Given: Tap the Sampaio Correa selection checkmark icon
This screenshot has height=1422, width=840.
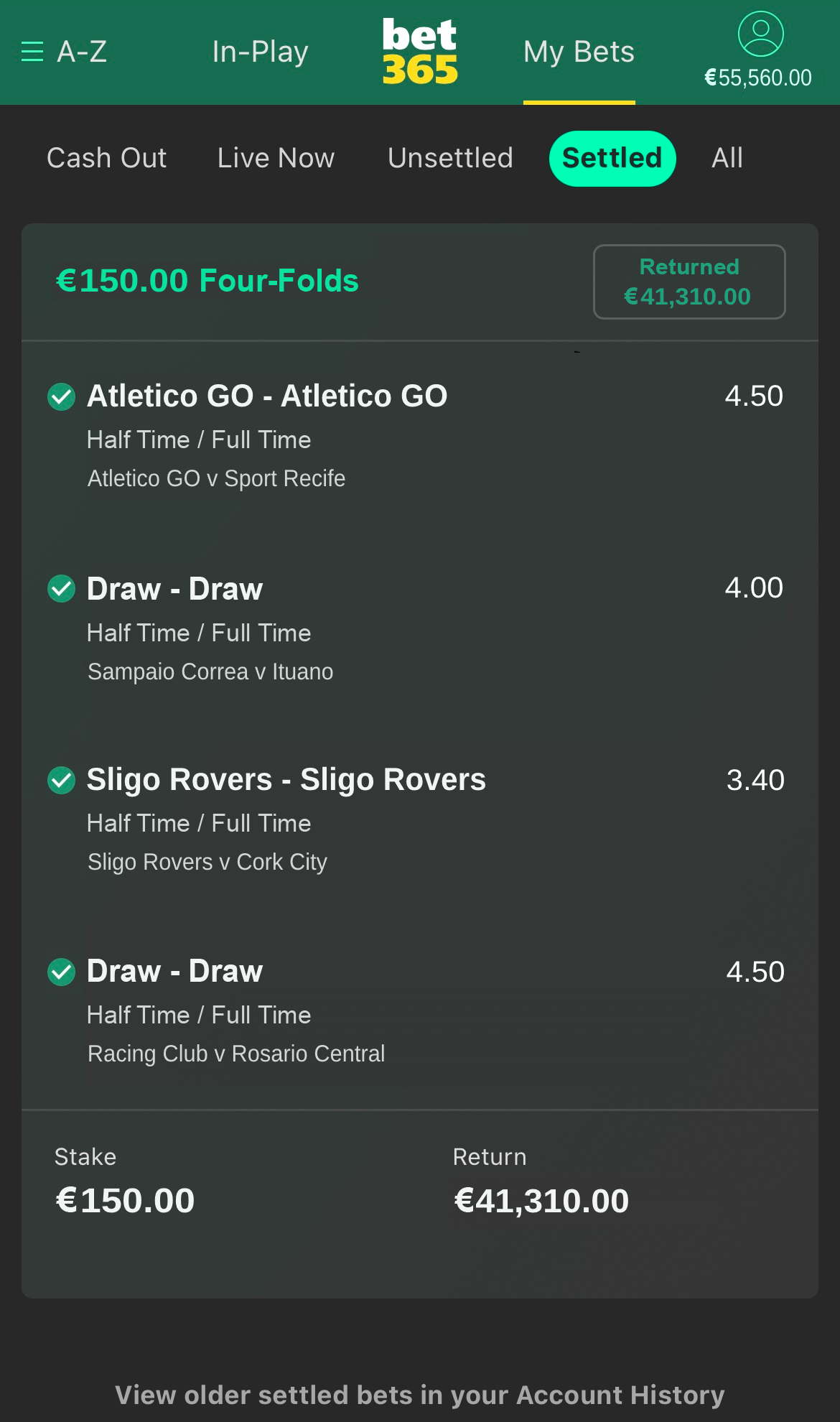Looking at the screenshot, I should [x=61, y=589].
